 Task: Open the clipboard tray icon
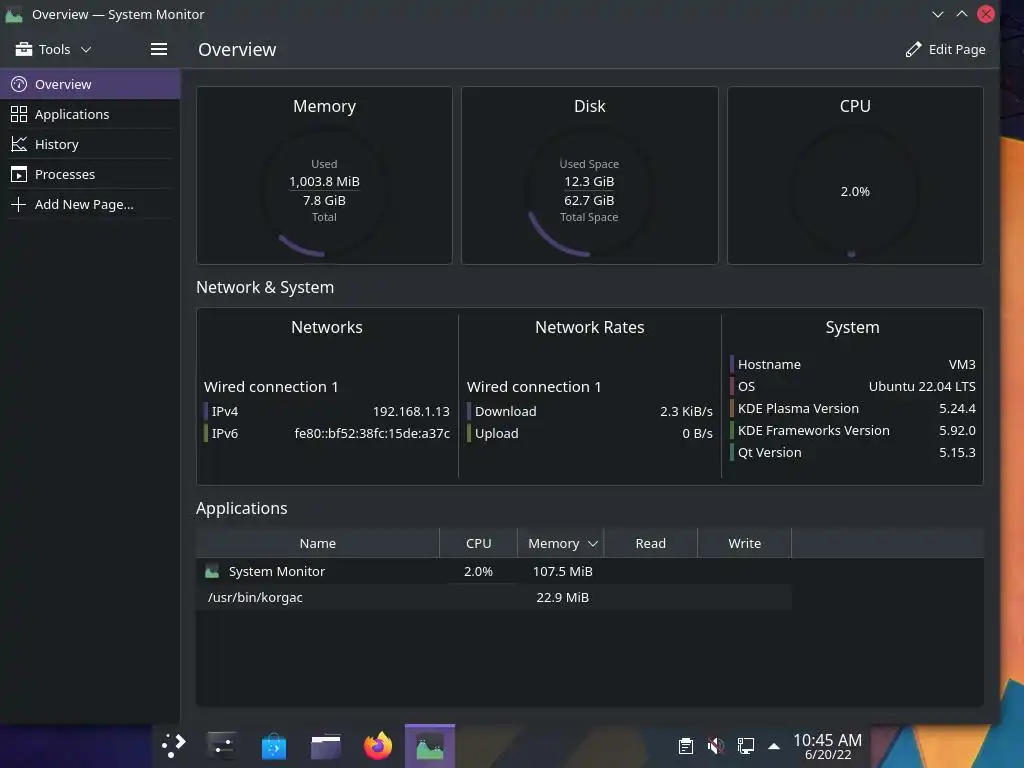tap(686, 745)
